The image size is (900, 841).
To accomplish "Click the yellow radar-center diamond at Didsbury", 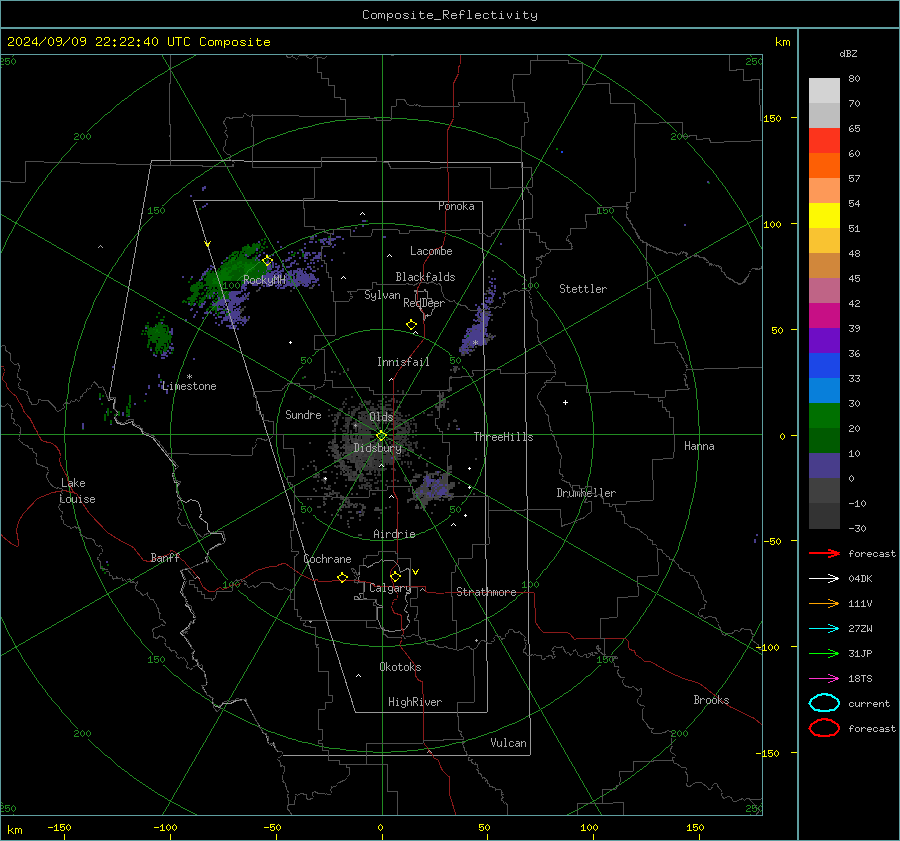I will coord(381,436).
